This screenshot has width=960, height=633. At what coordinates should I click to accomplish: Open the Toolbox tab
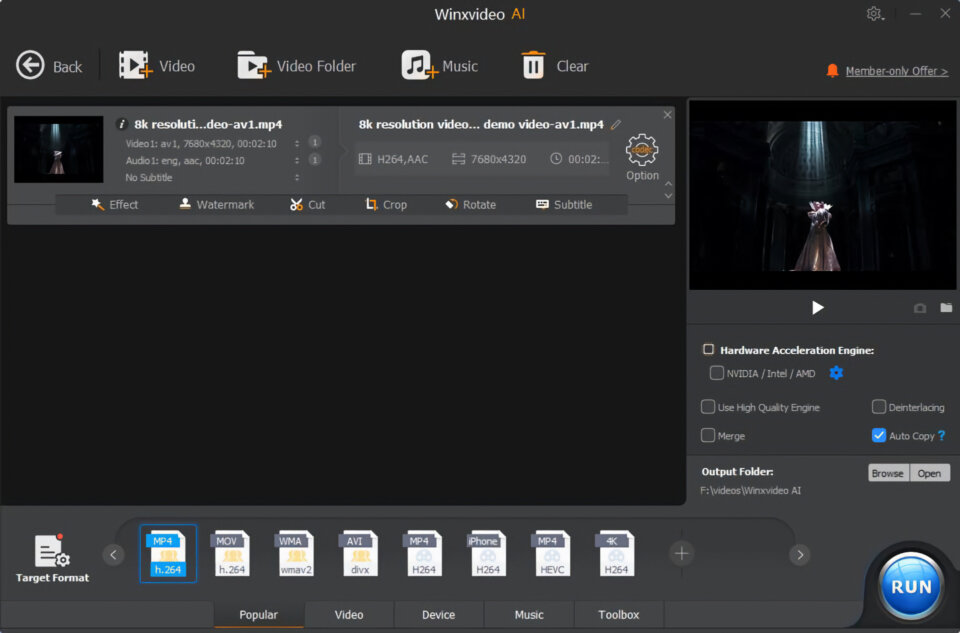click(x=618, y=615)
